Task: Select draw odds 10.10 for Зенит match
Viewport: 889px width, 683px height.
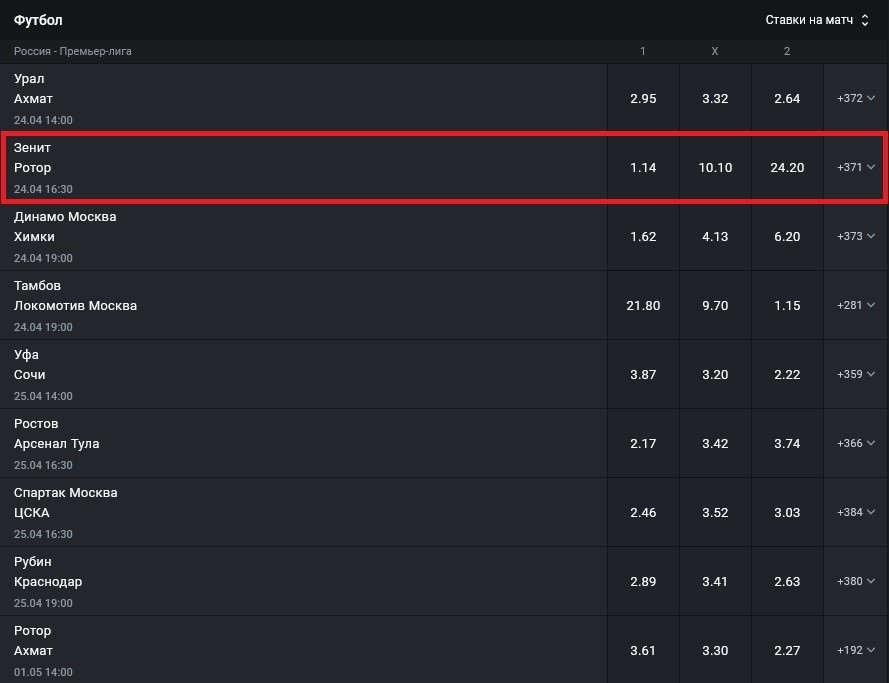Action: [x=715, y=168]
